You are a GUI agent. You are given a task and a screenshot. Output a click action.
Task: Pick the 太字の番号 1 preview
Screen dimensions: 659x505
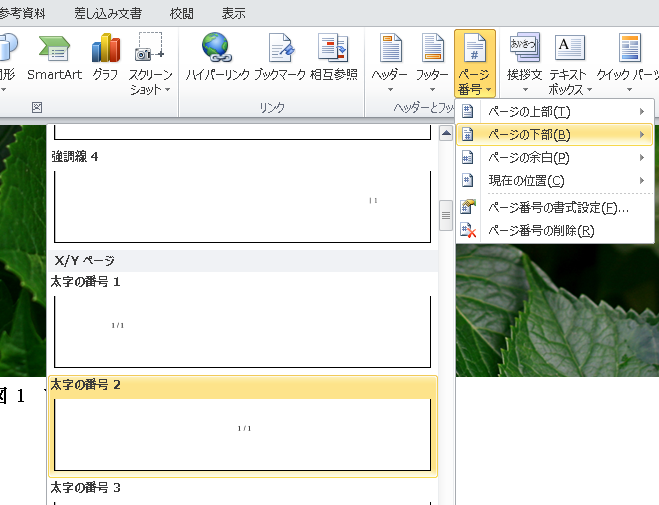click(x=243, y=331)
